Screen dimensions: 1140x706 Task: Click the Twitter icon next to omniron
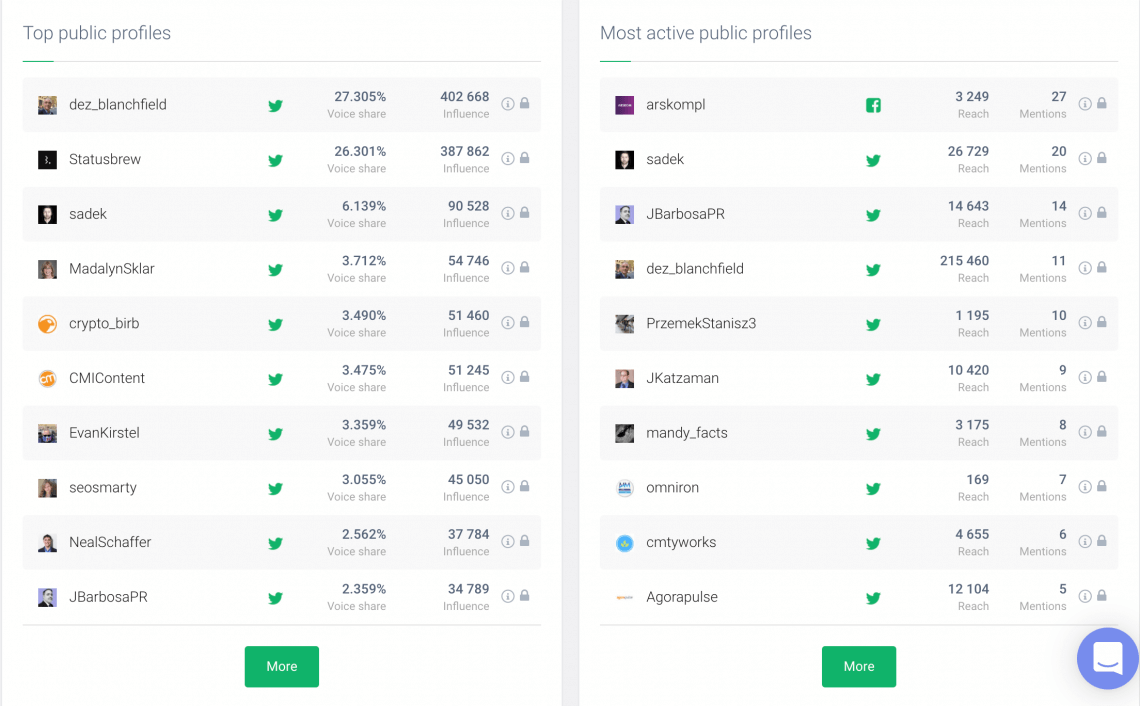pyautogui.click(x=873, y=488)
